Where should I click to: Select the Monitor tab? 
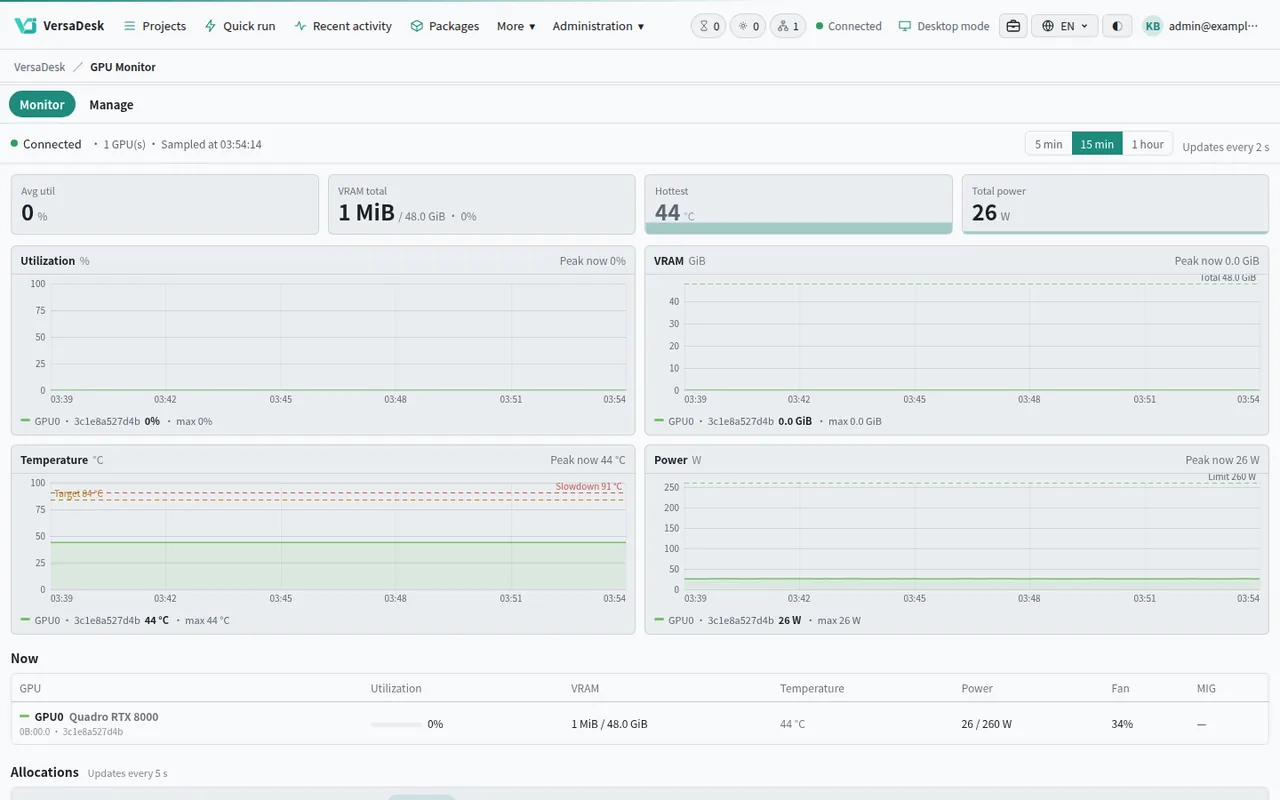(x=42, y=105)
